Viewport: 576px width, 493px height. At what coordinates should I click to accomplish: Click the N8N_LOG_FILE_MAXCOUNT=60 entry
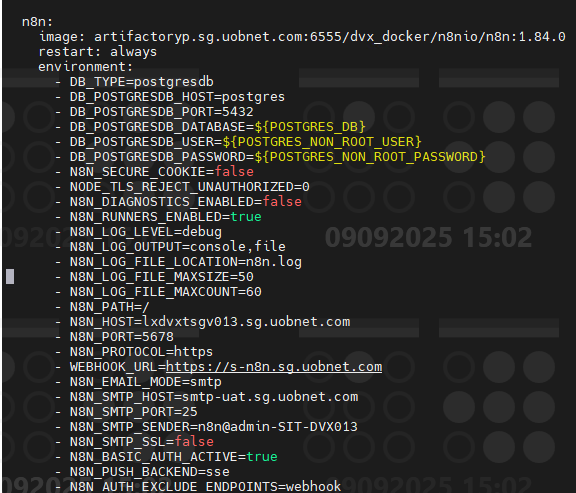click(166, 292)
